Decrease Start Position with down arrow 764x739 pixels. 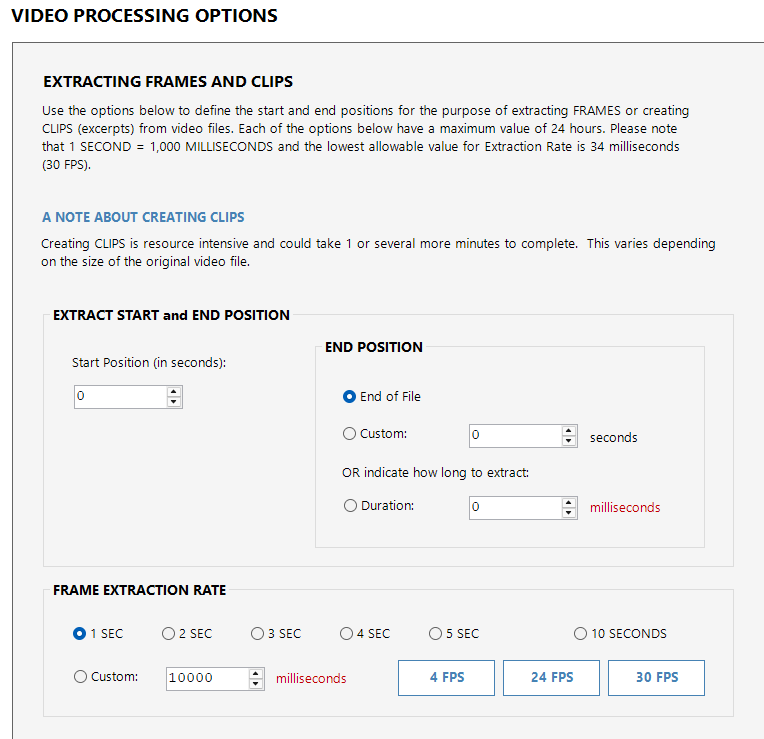click(x=174, y=402)
